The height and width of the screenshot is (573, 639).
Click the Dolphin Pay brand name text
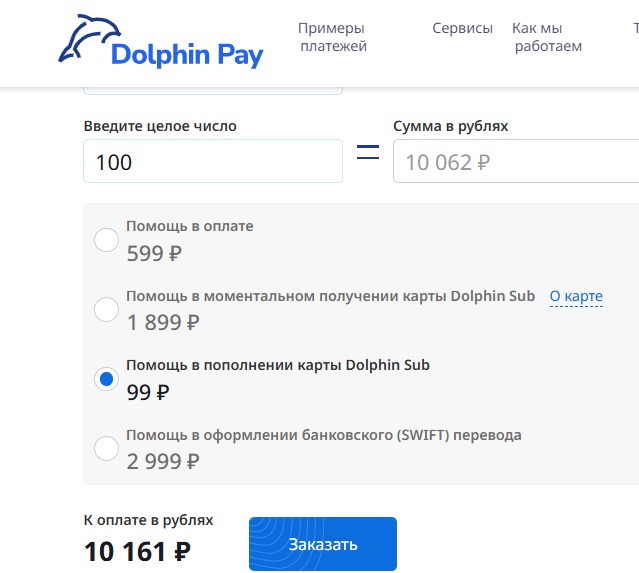pyautogui.click(x=187, y=53)
